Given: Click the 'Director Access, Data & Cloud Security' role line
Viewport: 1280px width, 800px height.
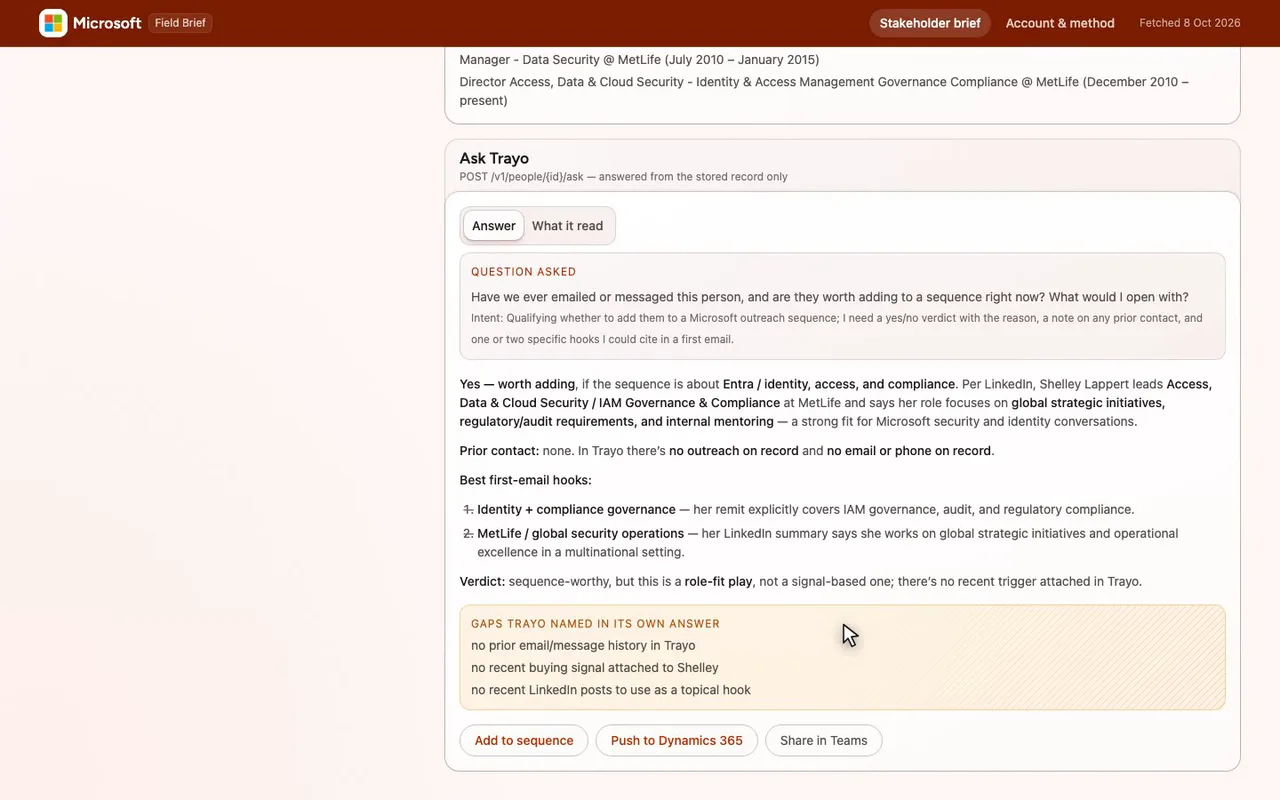Looking at the screenshot, I should click(x=824, y=91).
